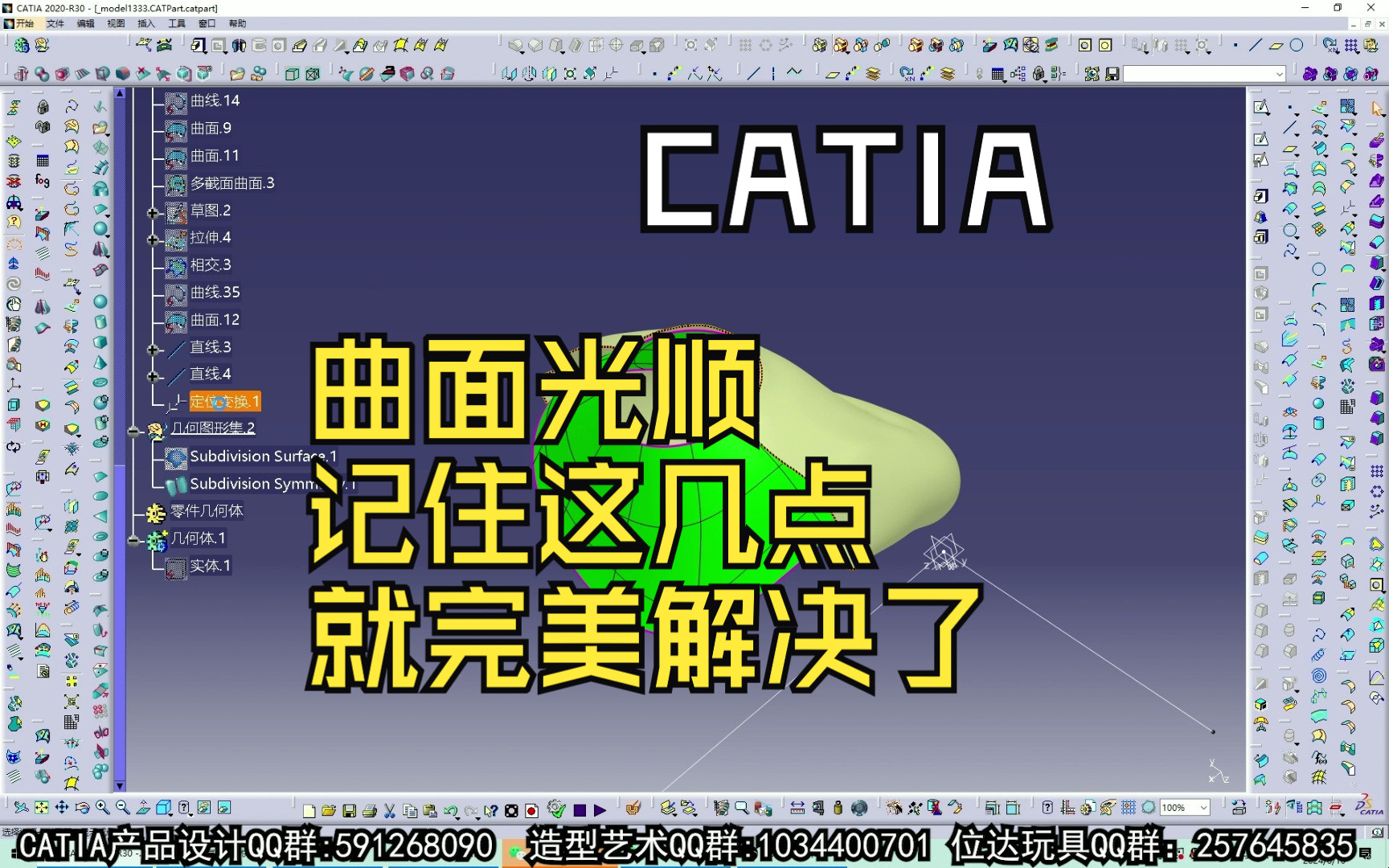Open the 编辑 (Edit) menu
This screenshot has height=868, width=1389.
(x=85, y=23)
